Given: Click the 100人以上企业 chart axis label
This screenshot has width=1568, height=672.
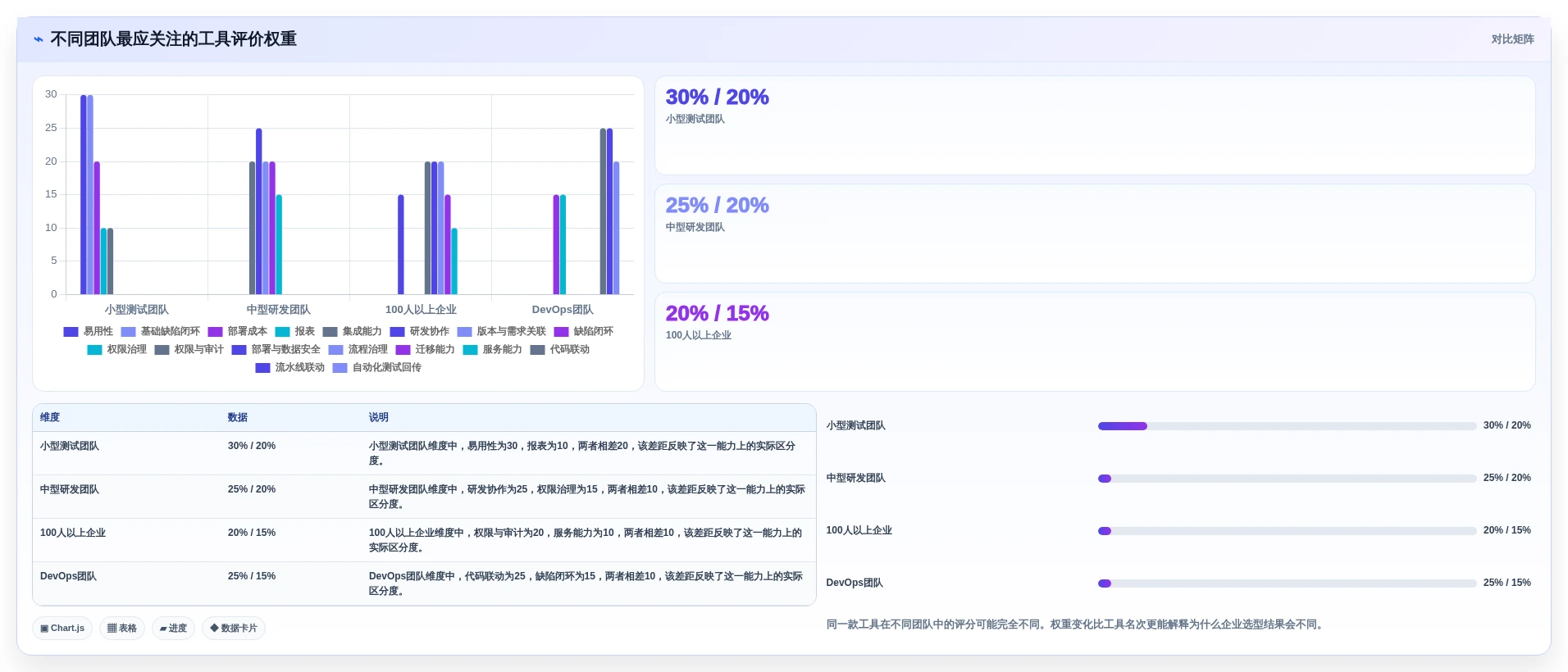Looking at the screenshot, I should [421, 310].
